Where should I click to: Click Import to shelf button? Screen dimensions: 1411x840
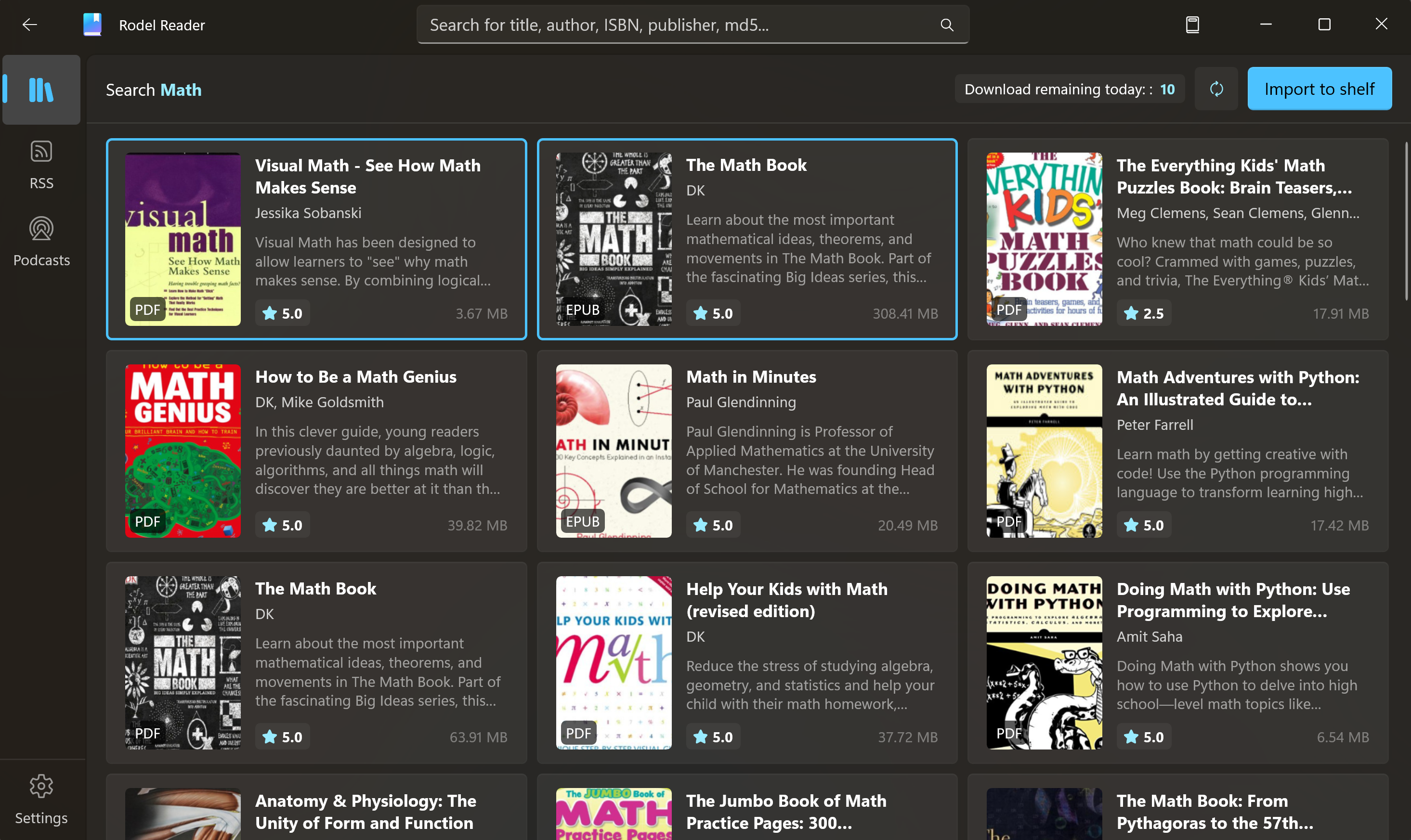pyautogui.click(x=1320, y=89)
